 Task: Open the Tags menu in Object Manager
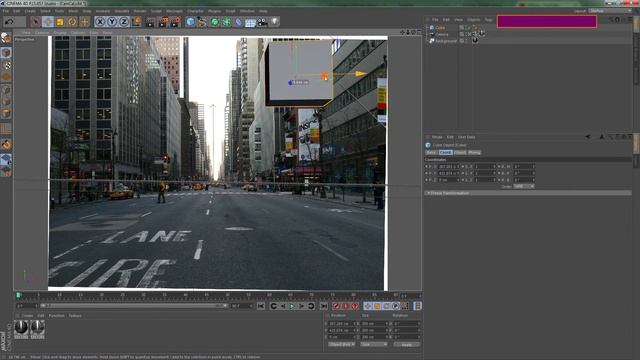pos(489,20)
